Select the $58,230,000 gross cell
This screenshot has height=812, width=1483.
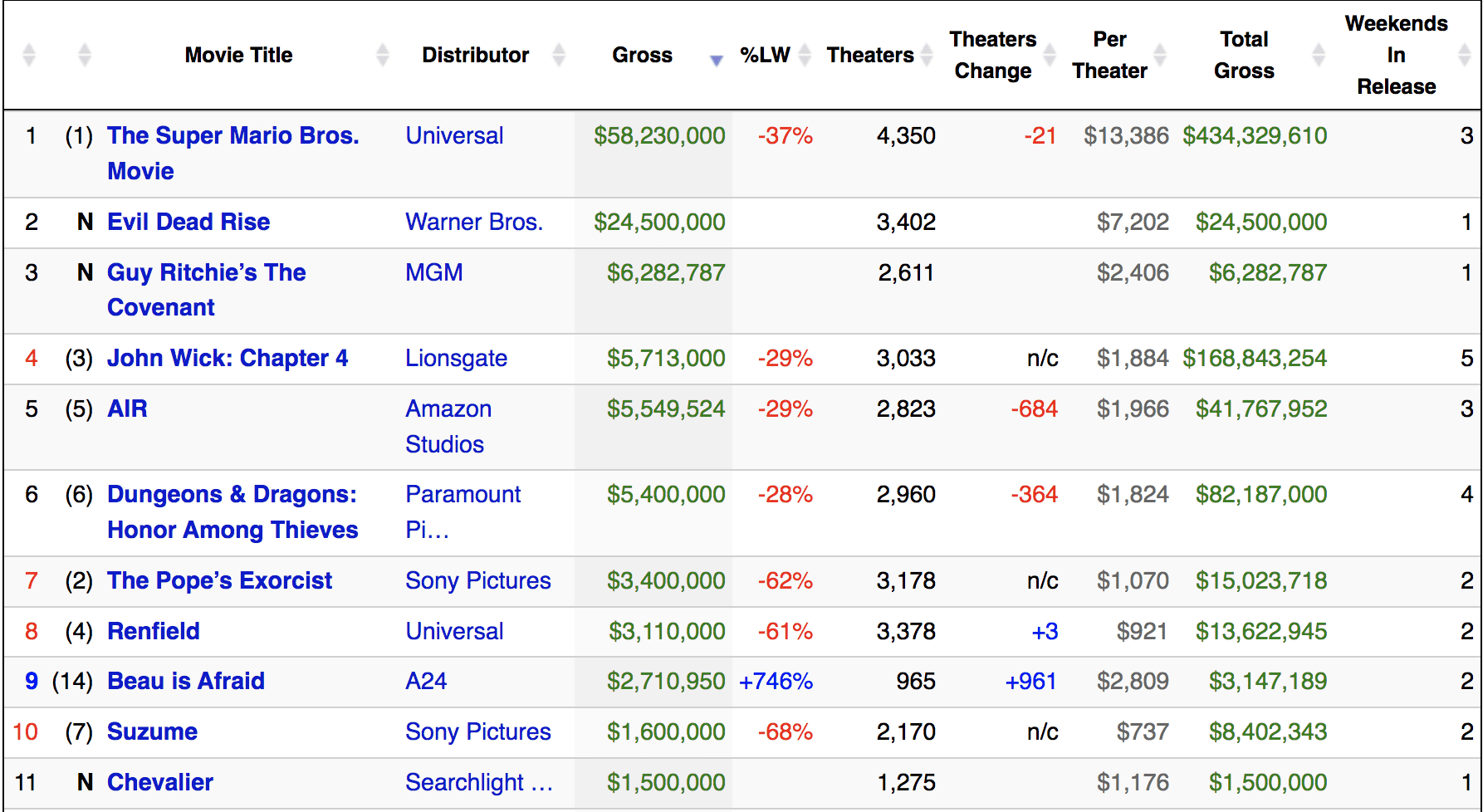pos(659,135)
